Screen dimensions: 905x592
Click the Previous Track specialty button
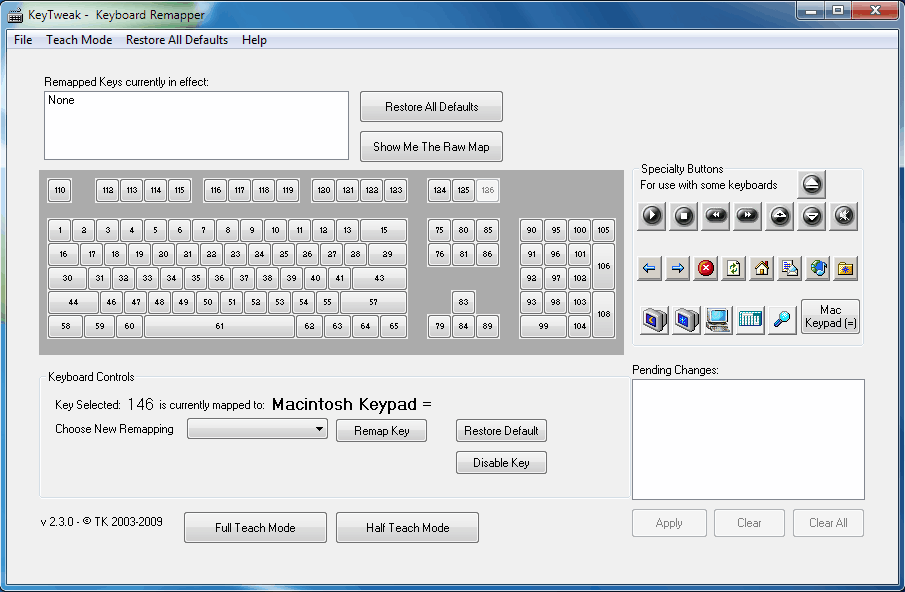pyautogui.click(x=715, y=216)
